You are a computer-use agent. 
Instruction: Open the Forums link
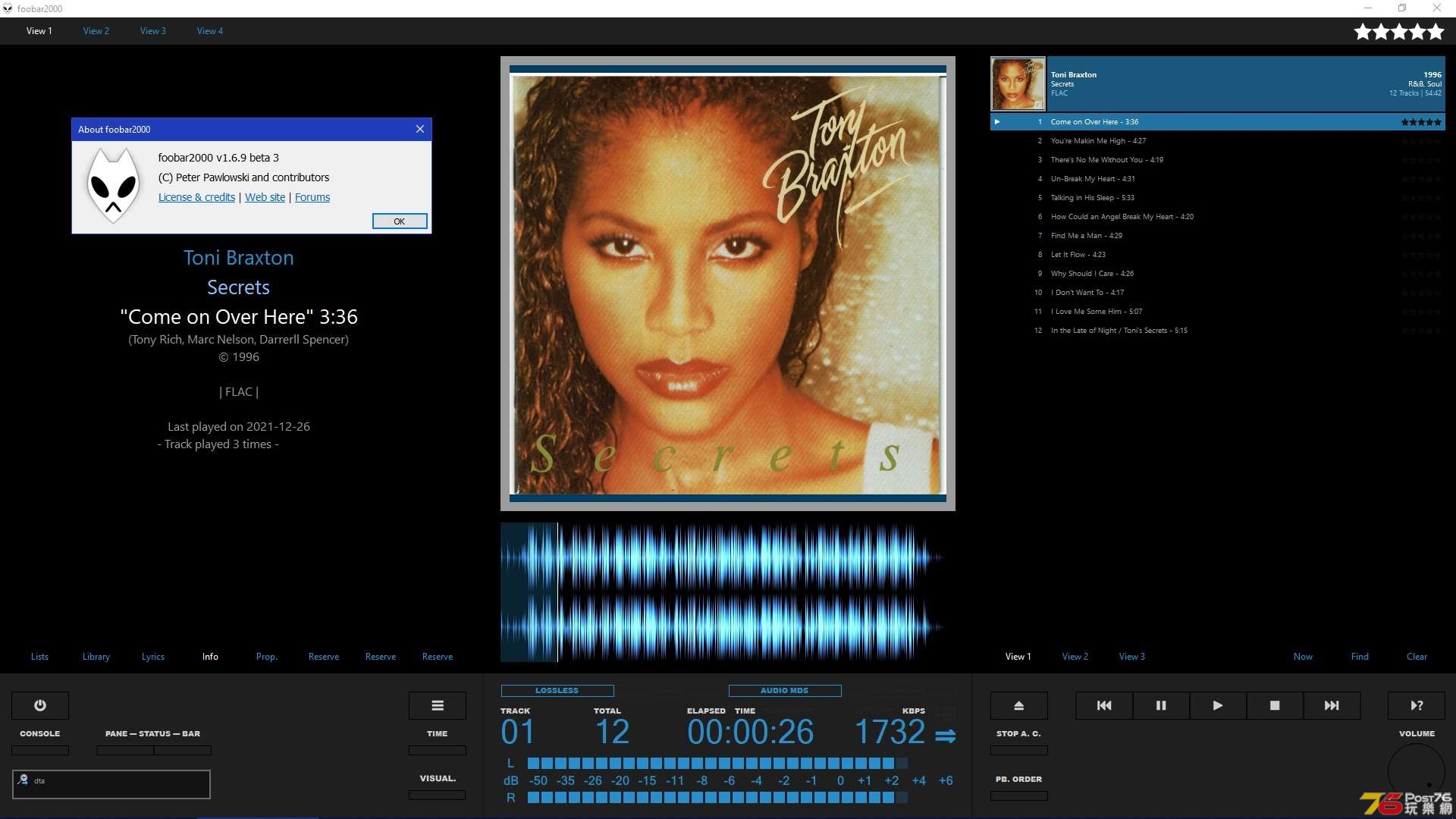pos(312,197)
